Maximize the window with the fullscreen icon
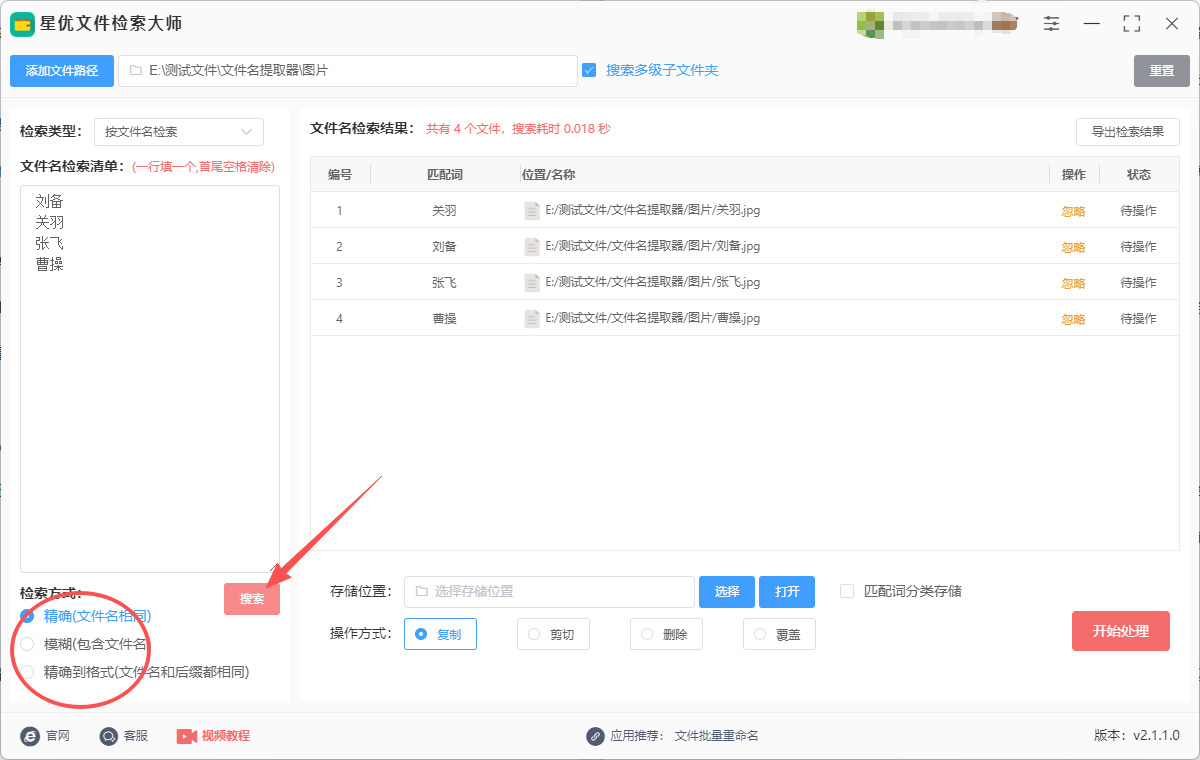 (x=1132, y=23)
